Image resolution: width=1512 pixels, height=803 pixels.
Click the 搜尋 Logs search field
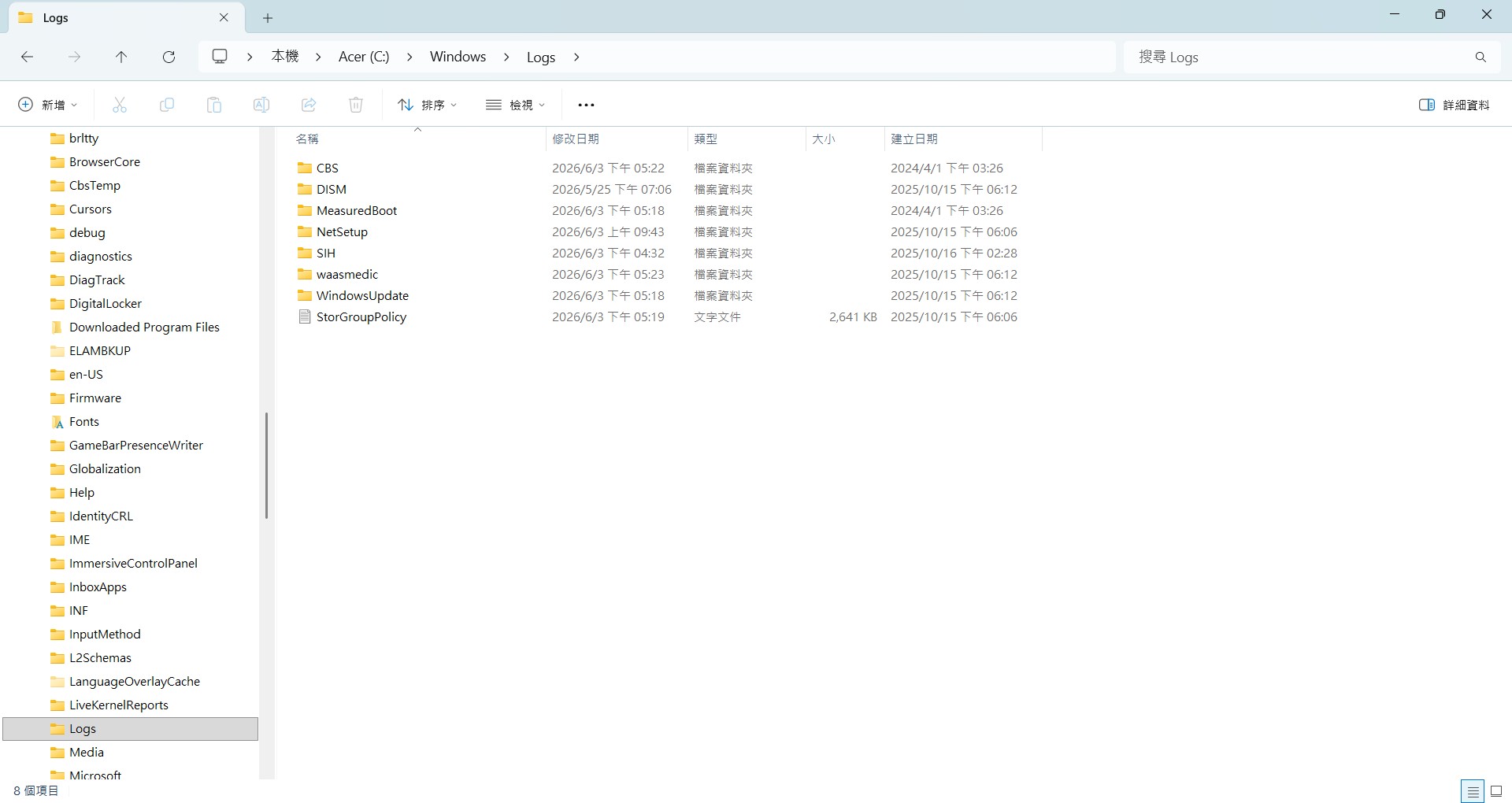[x=1299, y=57]
